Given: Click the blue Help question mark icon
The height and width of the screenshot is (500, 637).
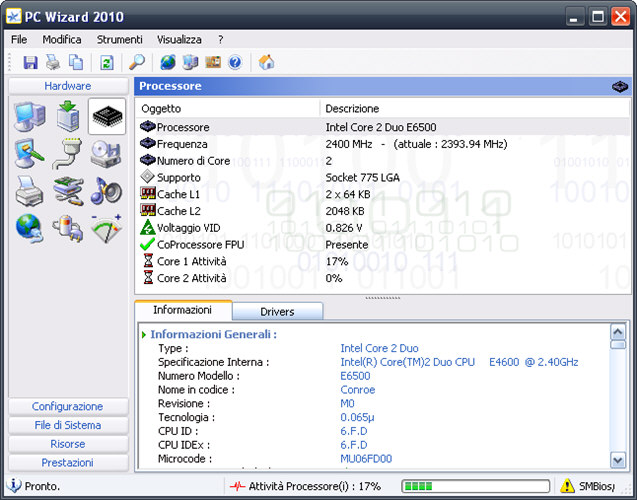Looking at the screenshot, I should tap(235, 63).
